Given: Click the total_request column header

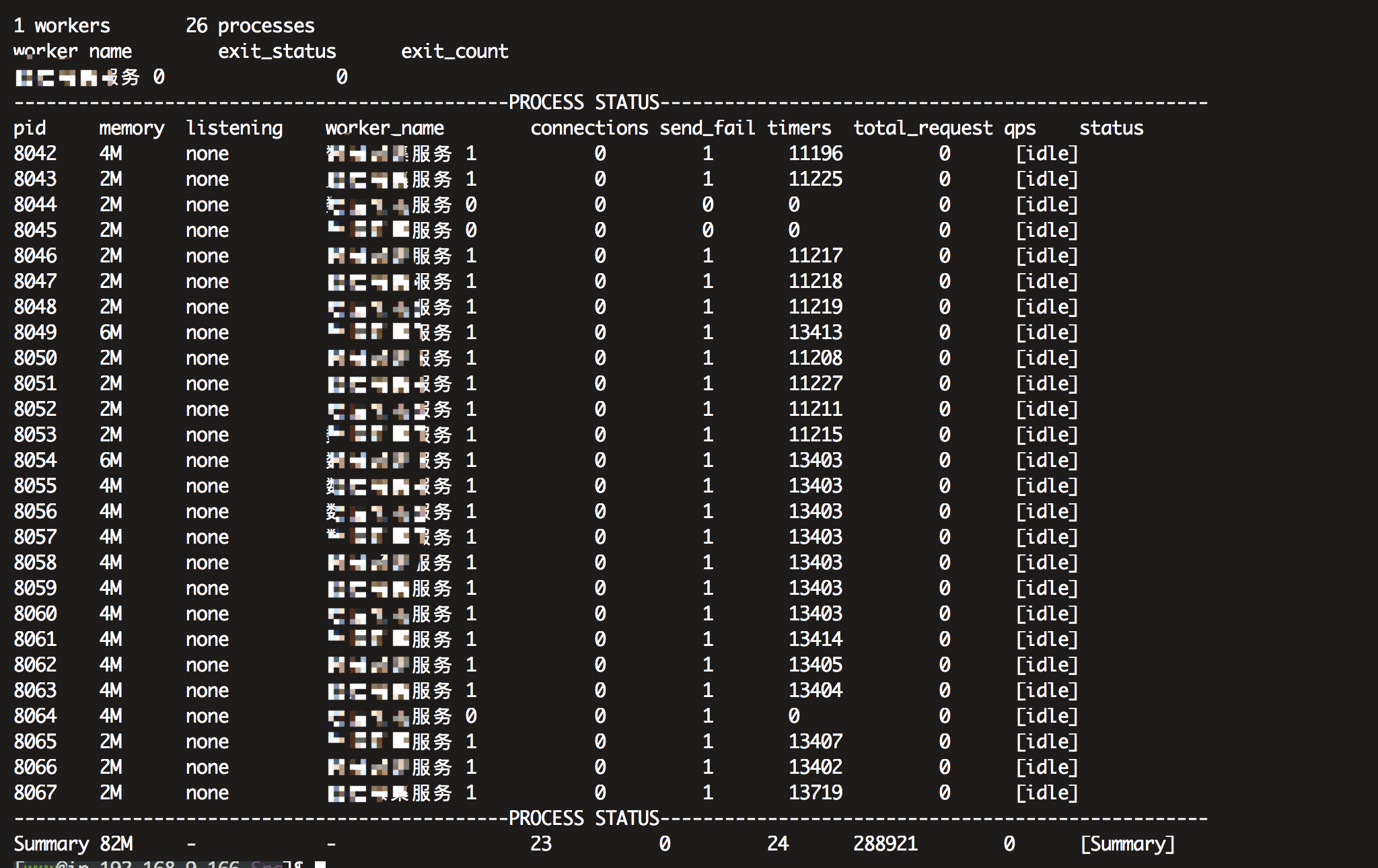Looking at the screenshot, I should coord(923,128).
